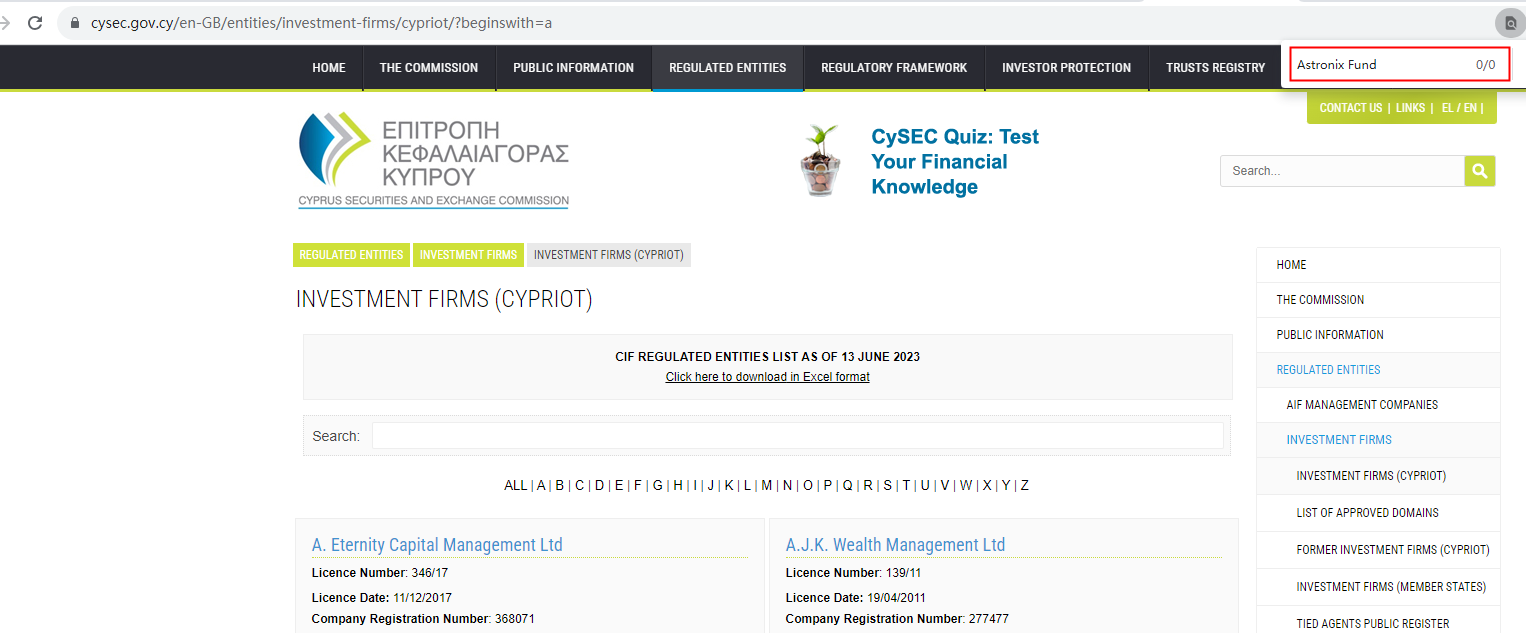Filter firms by letter R

868,485
